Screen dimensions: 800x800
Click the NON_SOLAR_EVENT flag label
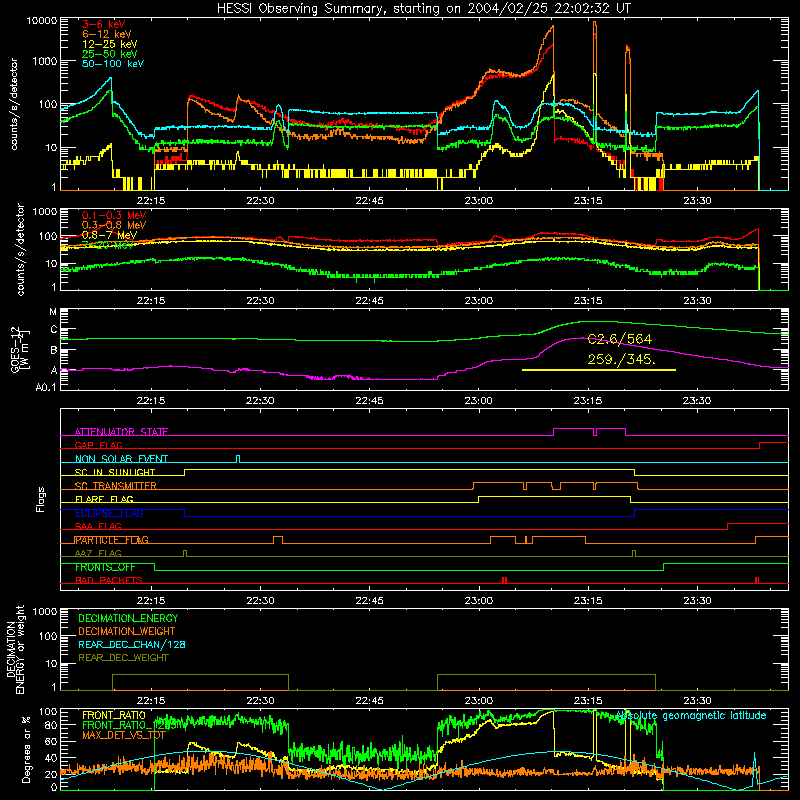[121, 459]
